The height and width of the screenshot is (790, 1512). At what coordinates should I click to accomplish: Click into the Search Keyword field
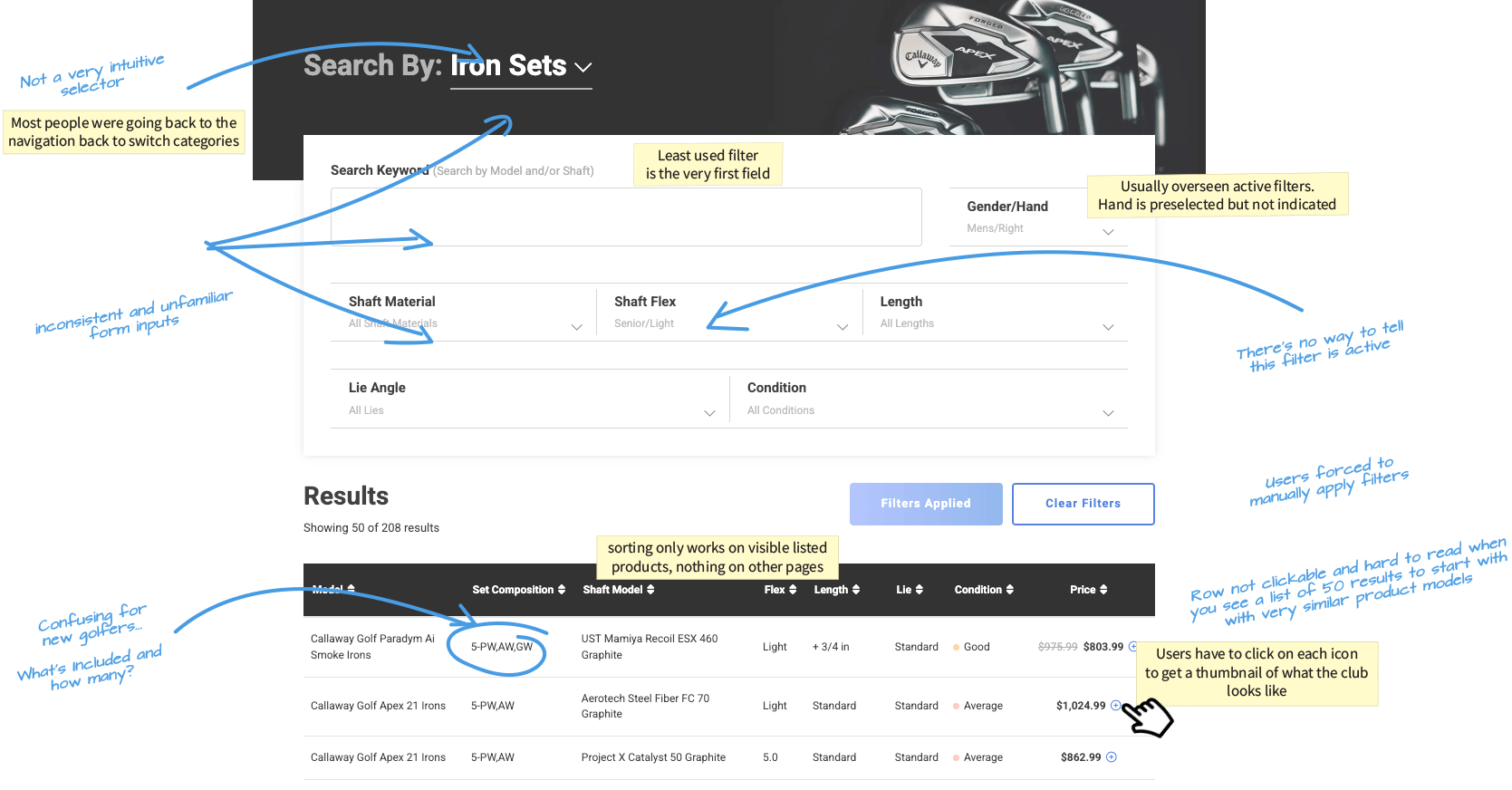625,217
